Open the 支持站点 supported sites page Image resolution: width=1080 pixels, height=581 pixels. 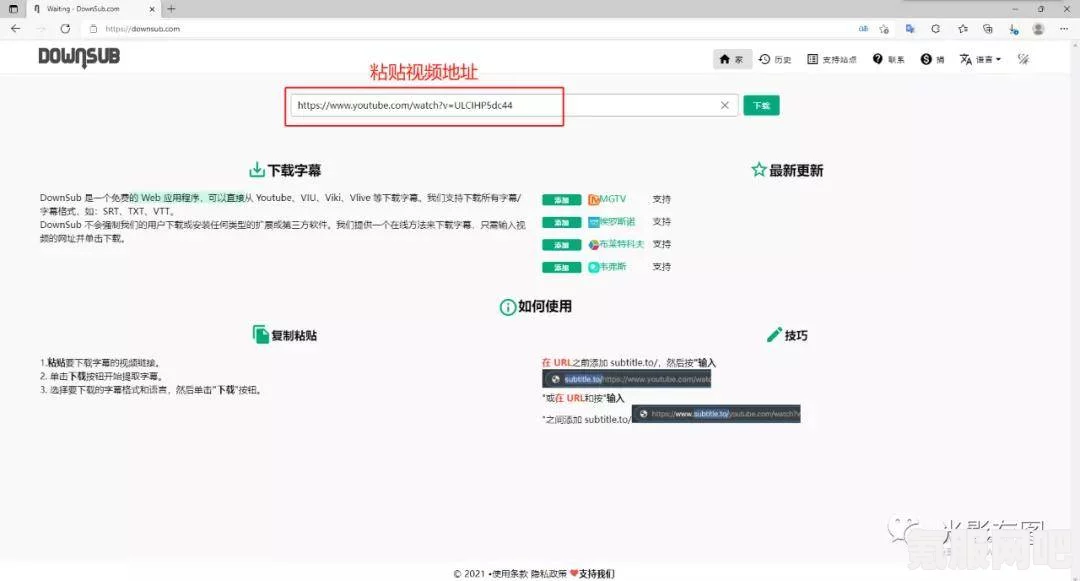832,59
